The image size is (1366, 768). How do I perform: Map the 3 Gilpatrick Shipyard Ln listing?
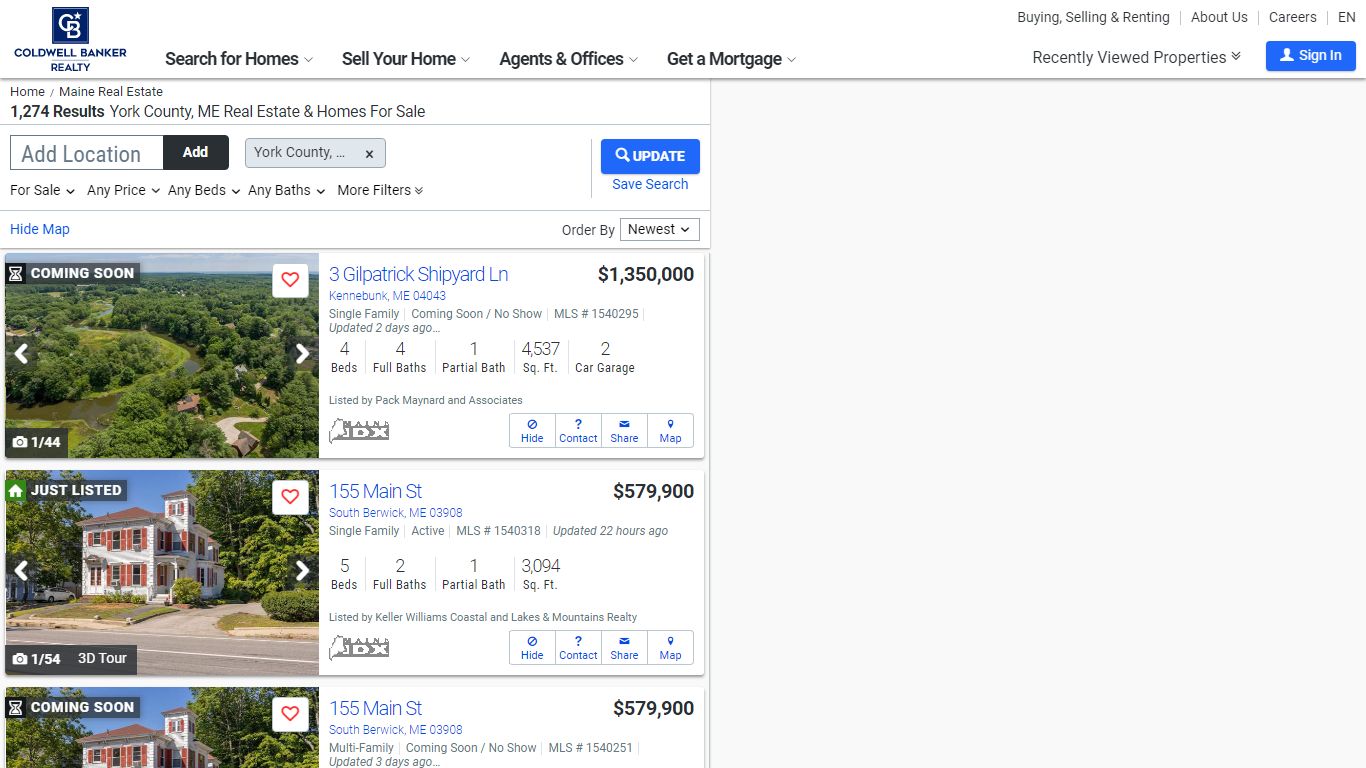click(670, 431)
